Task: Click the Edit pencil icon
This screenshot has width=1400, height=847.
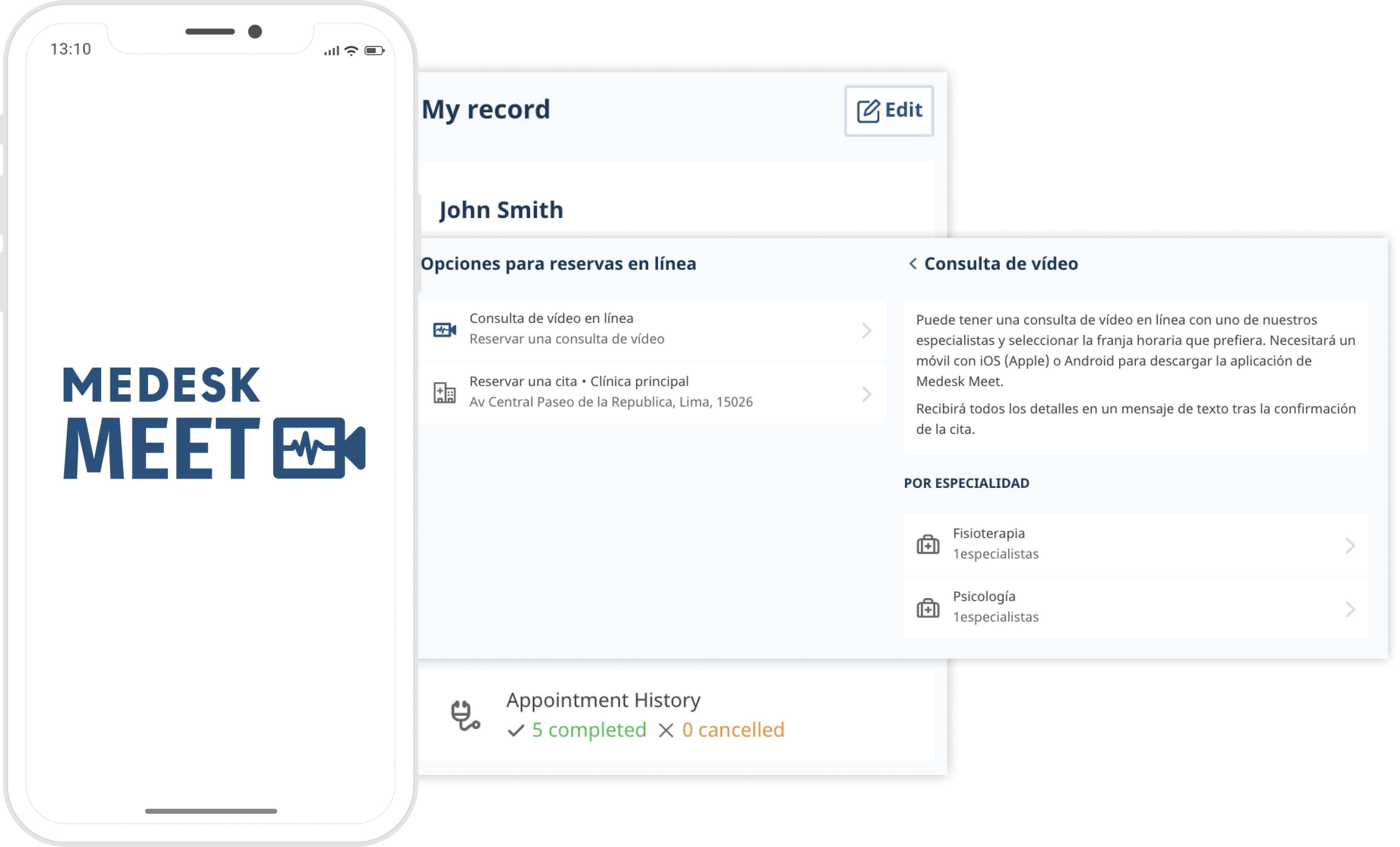Action: pyautogui.click(x=867, y=111)
